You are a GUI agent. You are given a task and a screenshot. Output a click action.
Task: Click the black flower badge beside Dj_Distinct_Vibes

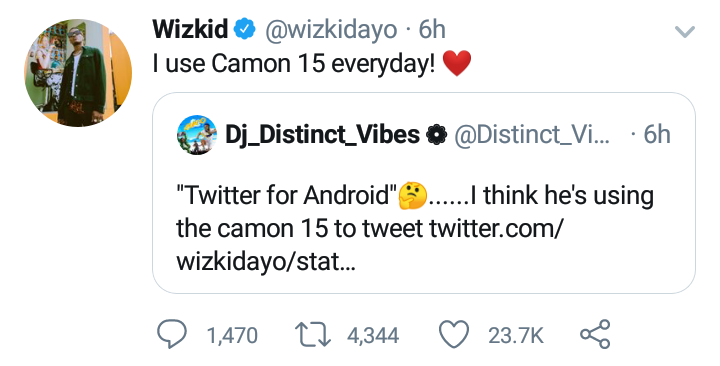[x=436, y=135]
